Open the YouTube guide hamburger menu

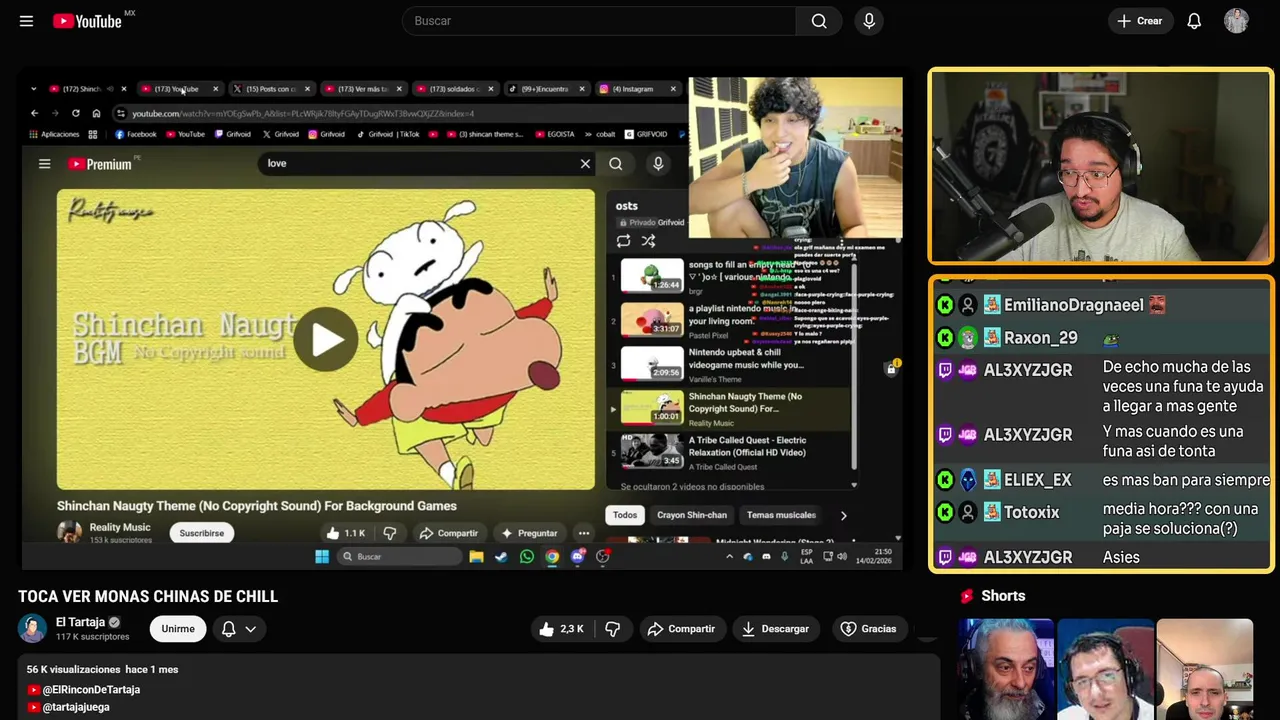tap(26, 21)
